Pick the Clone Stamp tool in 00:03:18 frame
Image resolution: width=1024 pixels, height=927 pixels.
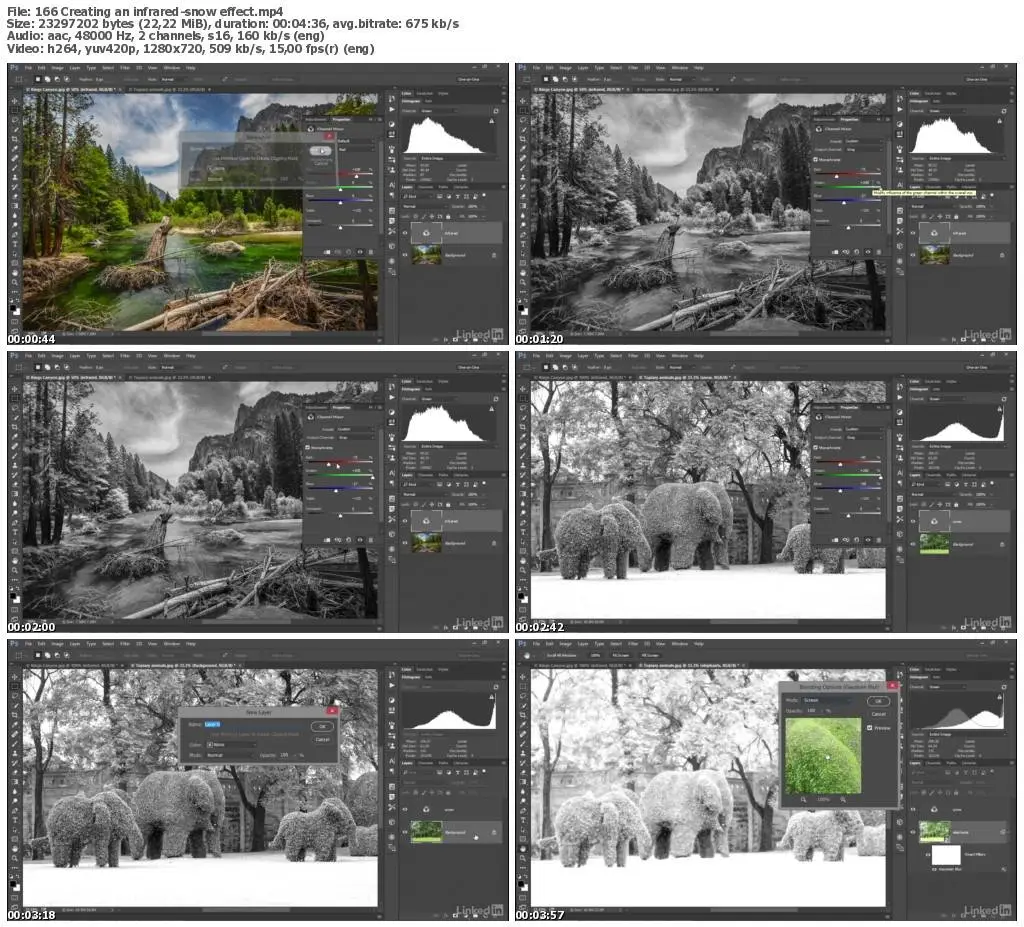14,753
